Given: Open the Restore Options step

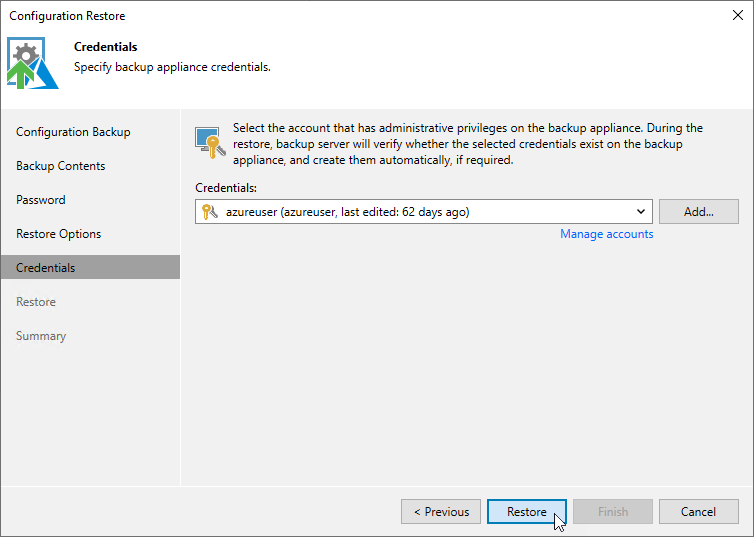Looking at the screenshot, I should pos(59,234).
